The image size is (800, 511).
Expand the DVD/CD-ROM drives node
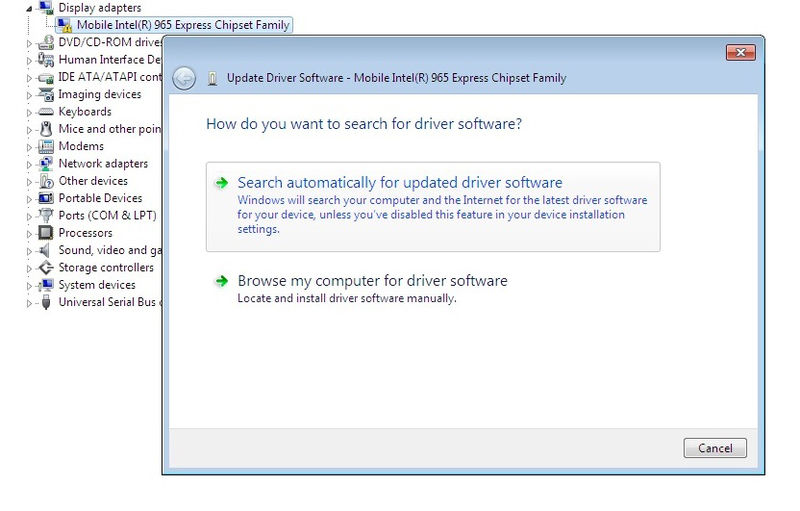[x=29, y=43]
